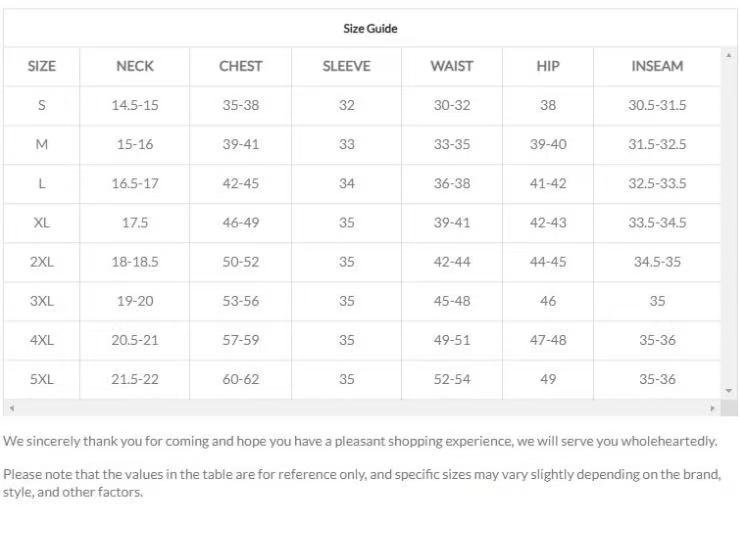Click the Size Guide title
The height and width of the screenshot is (549, 739).
click(370, 29)
